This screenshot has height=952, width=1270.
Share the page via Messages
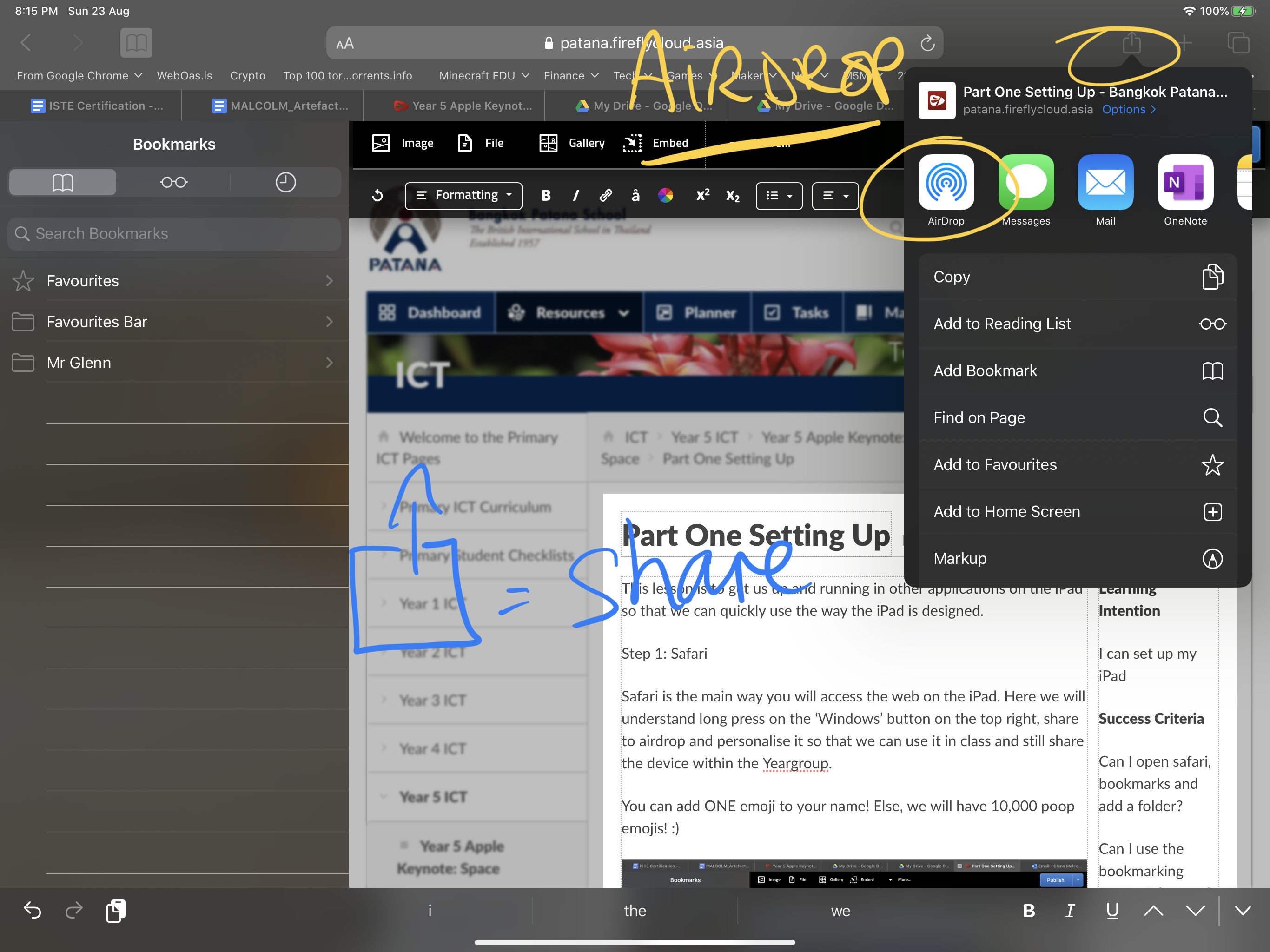(1026, 182)
